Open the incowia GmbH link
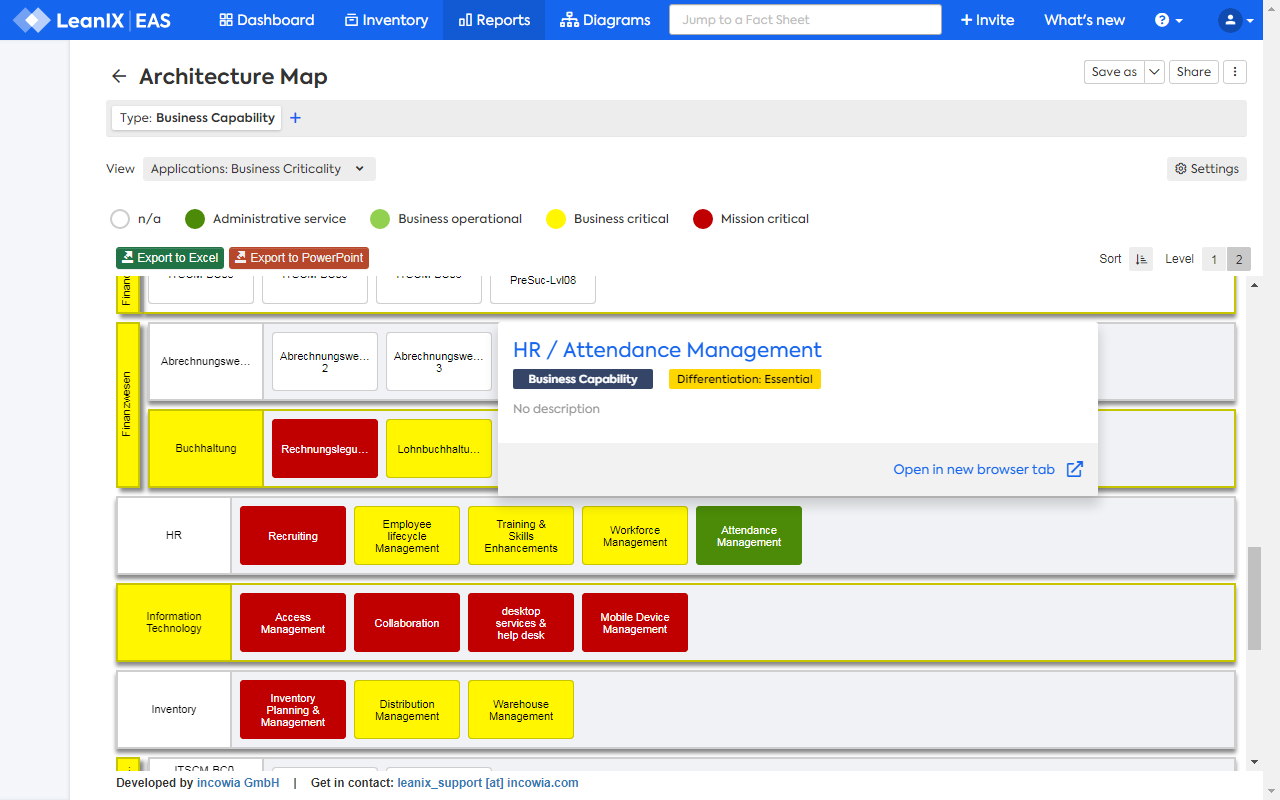Viewport: 1280px width, 800px height. (x=238, y=783)
